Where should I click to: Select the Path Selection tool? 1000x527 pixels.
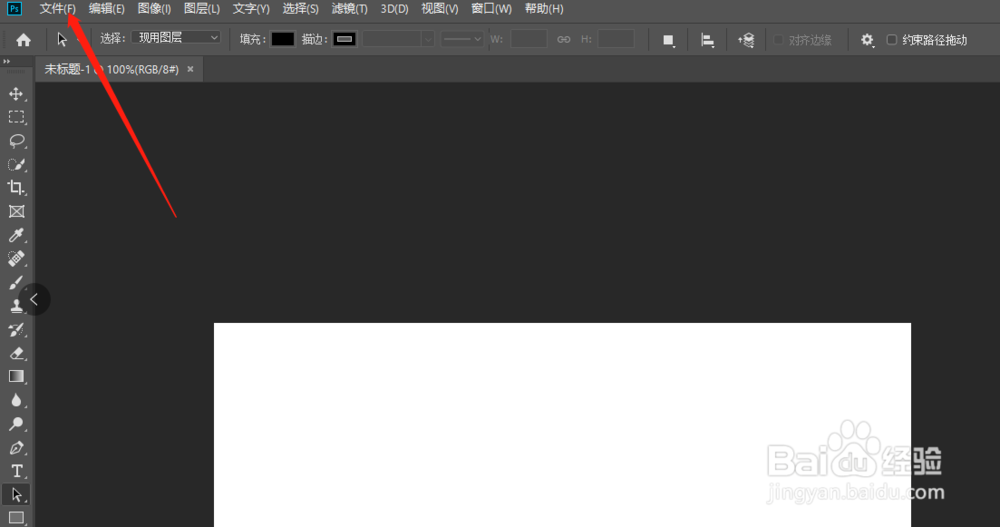click(x=16, y=494)
